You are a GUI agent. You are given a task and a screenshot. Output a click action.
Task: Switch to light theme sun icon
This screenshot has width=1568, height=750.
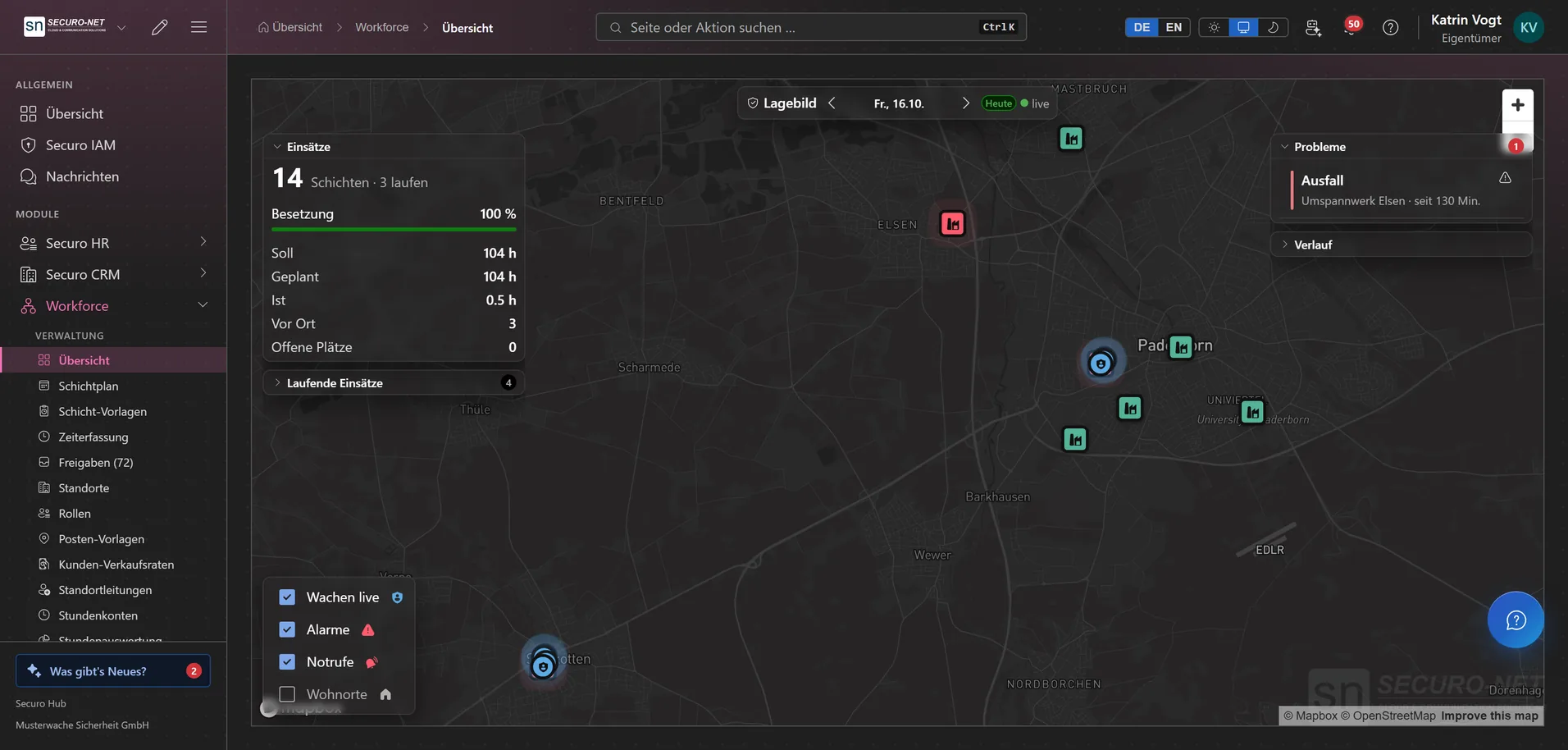1214,27
